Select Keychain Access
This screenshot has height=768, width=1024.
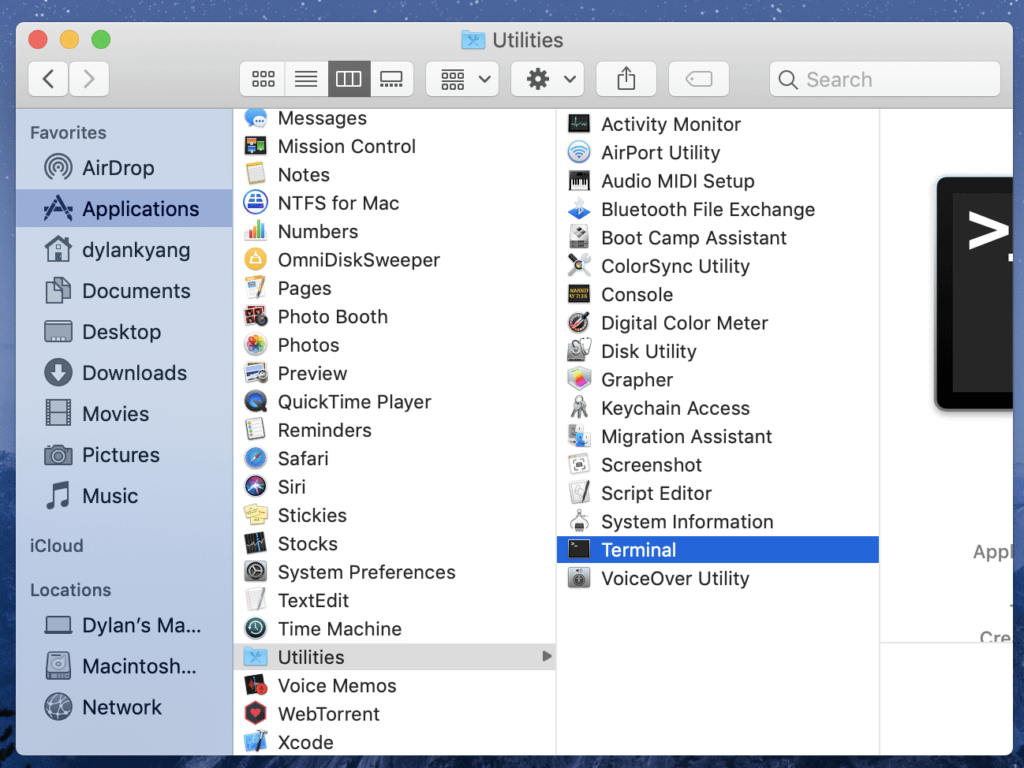click(718, 408)
